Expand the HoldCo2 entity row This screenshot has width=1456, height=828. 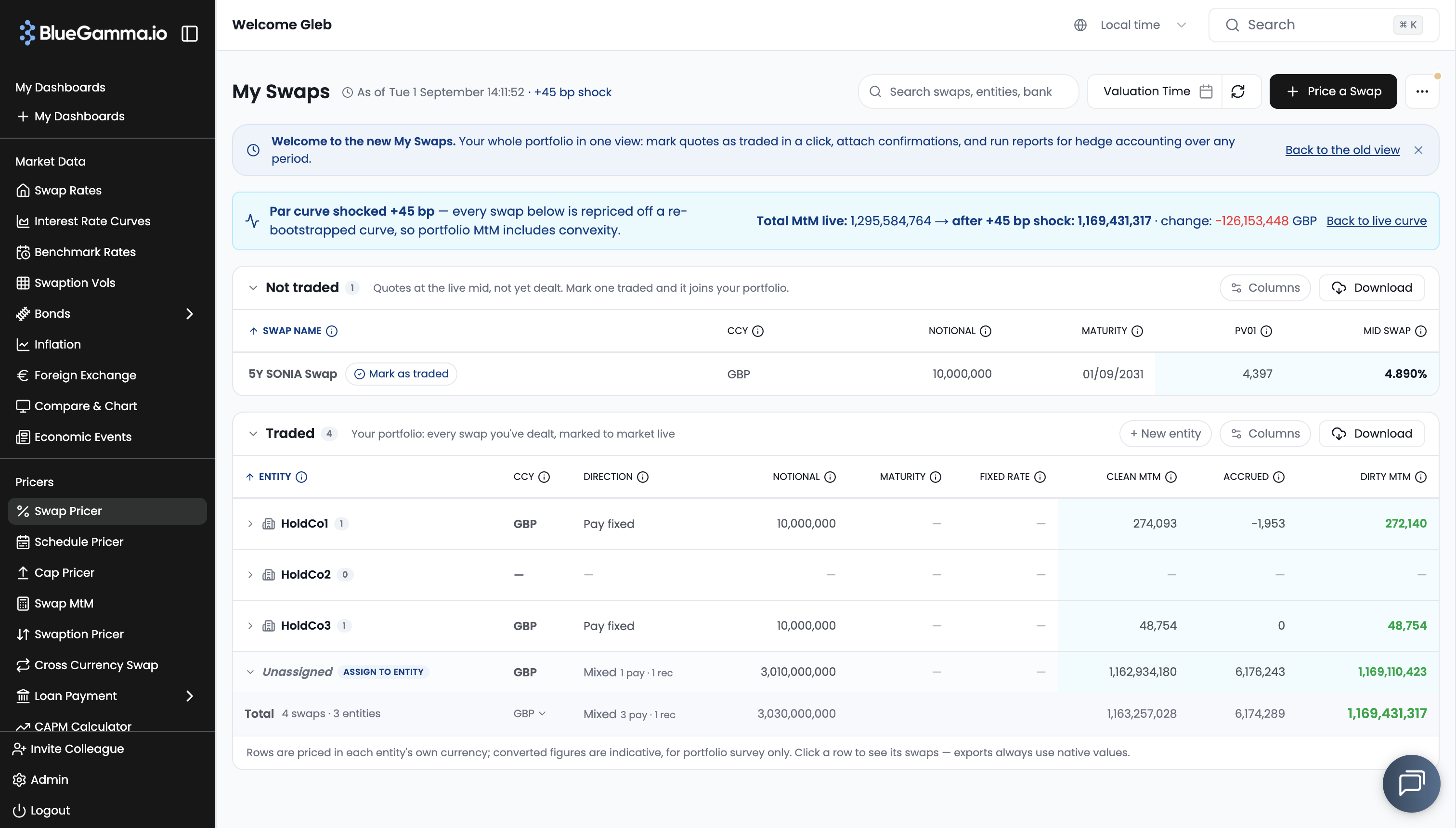tap(250, 575)
